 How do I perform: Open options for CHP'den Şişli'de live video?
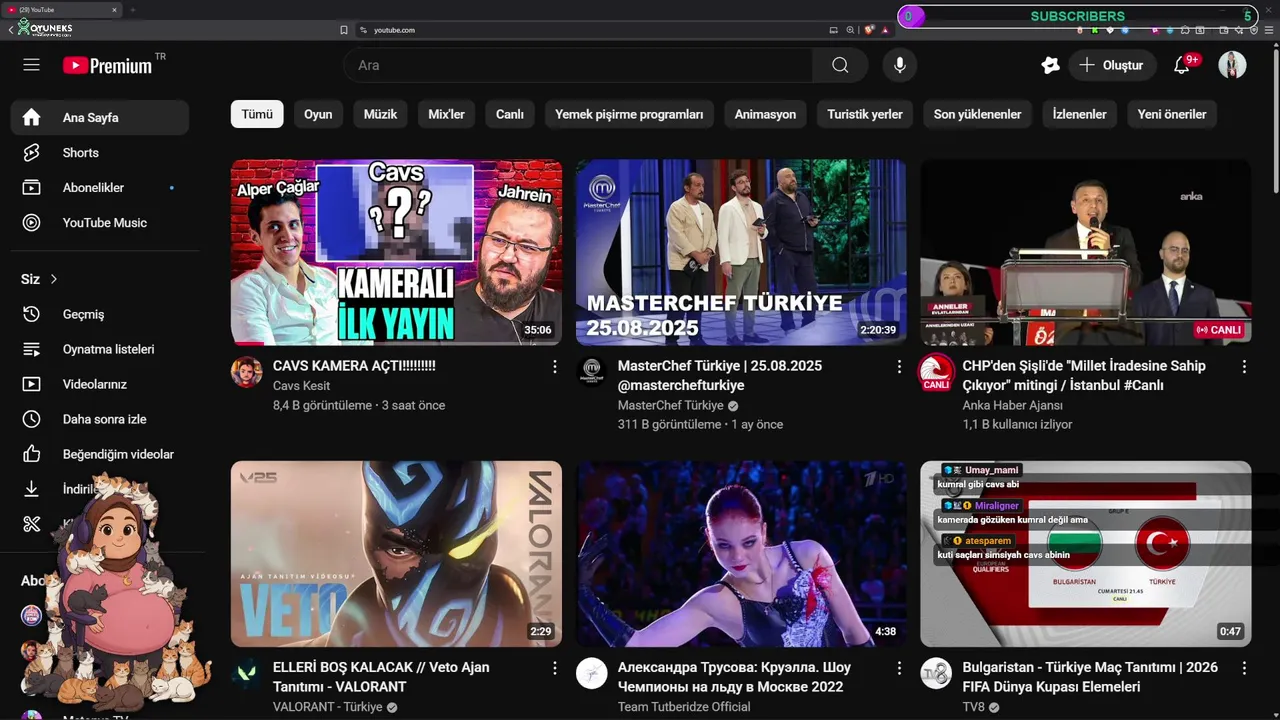(1244, 367)
